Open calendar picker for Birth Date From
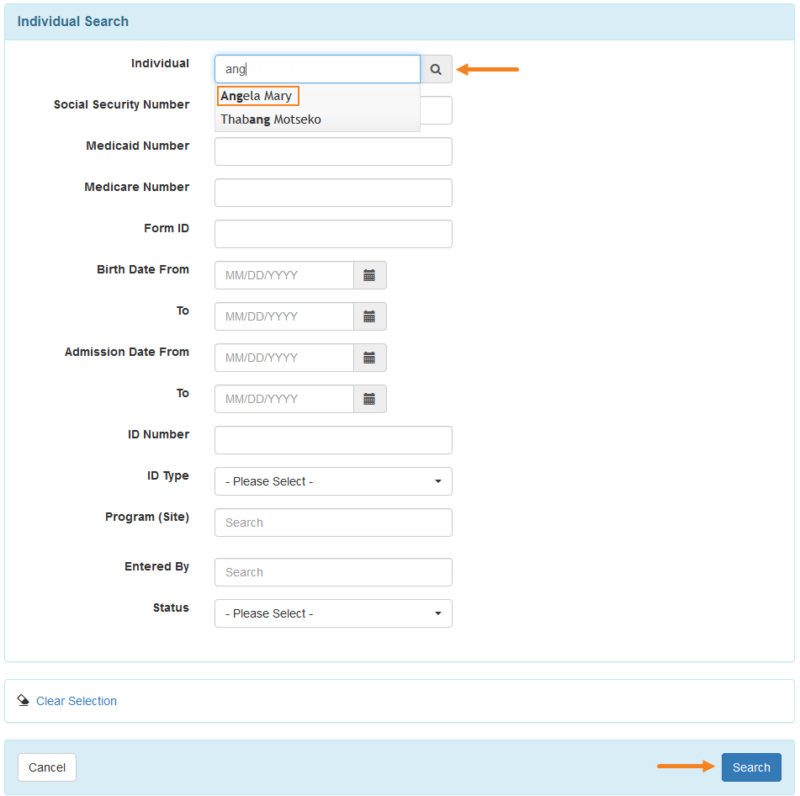This screenshot has width=800, height=796. [368, 275]
